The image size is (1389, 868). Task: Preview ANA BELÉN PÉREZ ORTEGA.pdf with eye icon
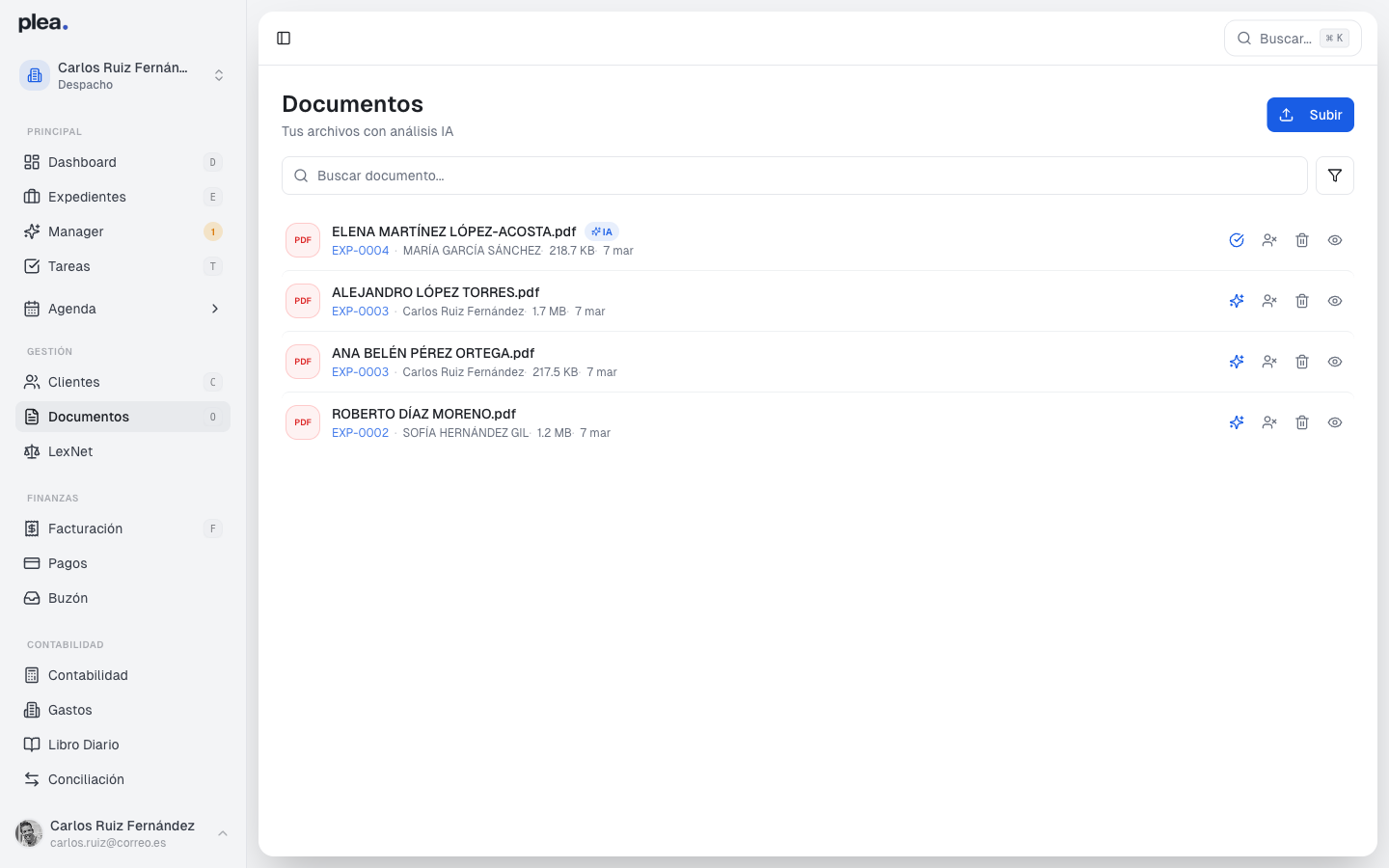1335,362
